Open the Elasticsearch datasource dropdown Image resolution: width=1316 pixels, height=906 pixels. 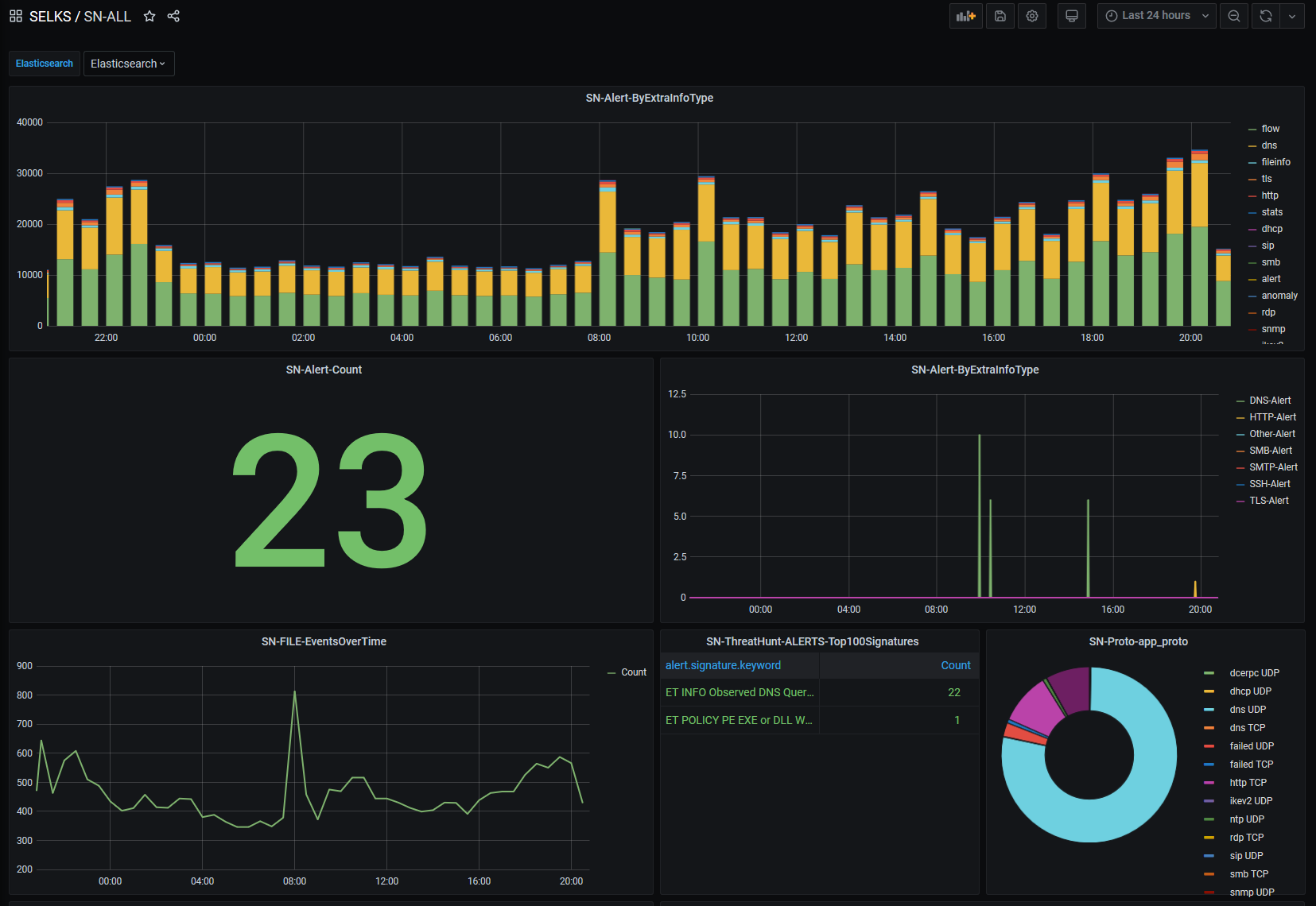[x=129, y=64]
